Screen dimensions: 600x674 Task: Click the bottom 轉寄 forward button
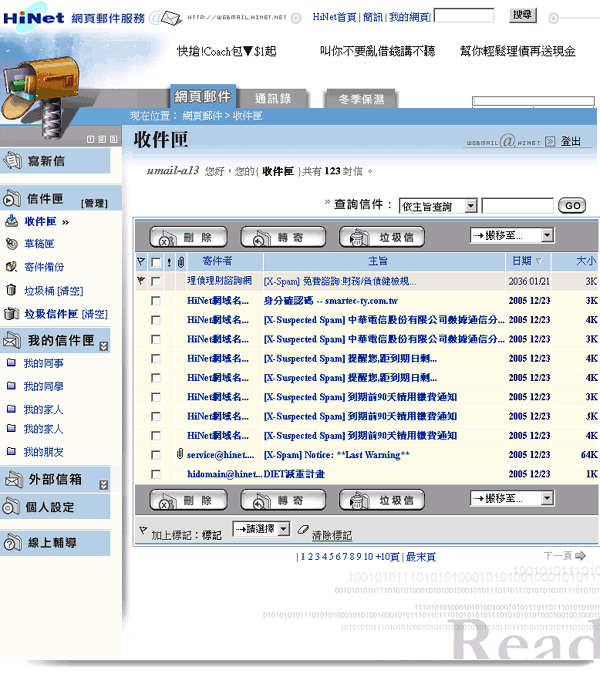pyautogui.click(x=283, y=500)
